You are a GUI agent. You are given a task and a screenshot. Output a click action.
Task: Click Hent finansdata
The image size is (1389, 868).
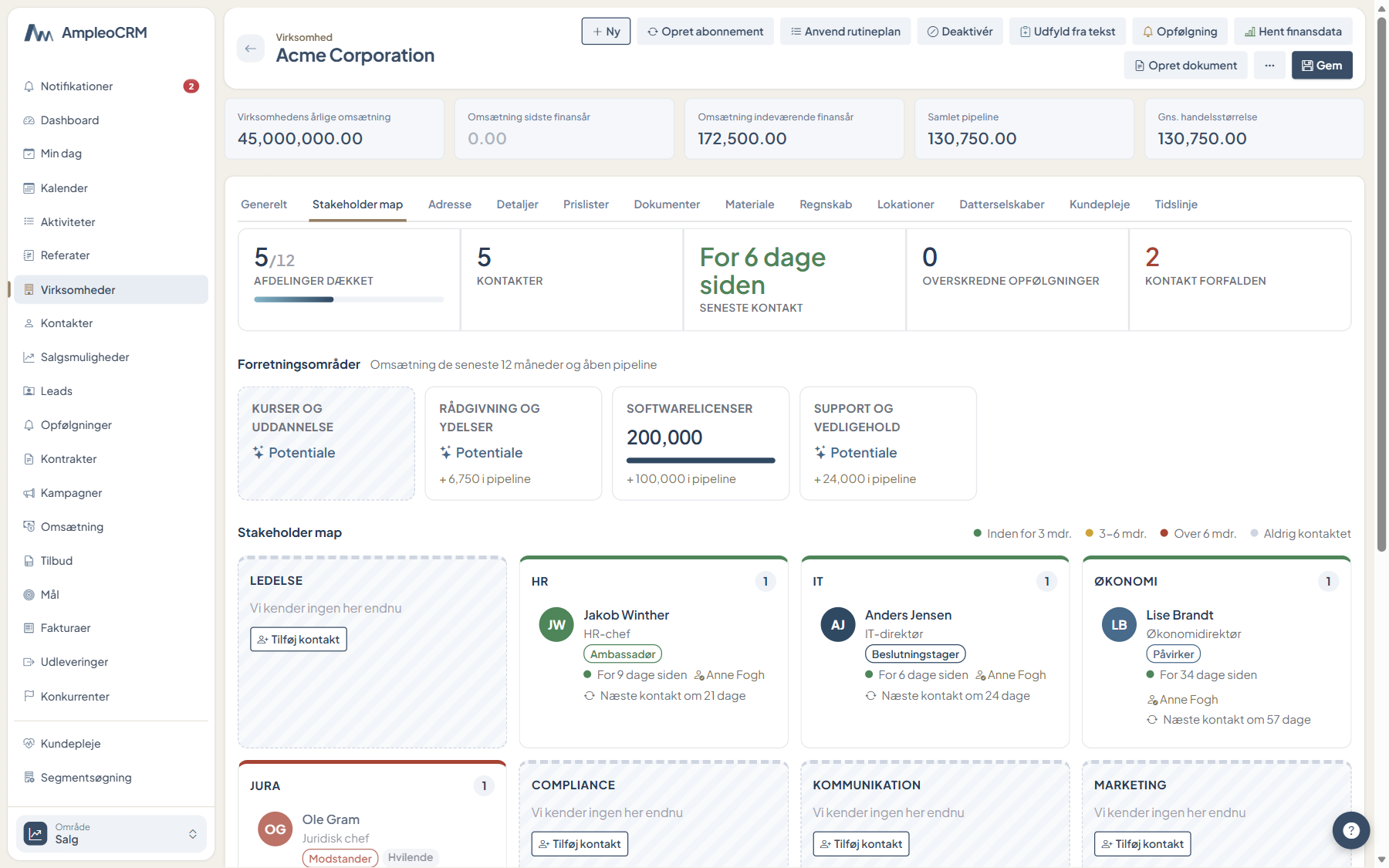tap(1293, 32)
